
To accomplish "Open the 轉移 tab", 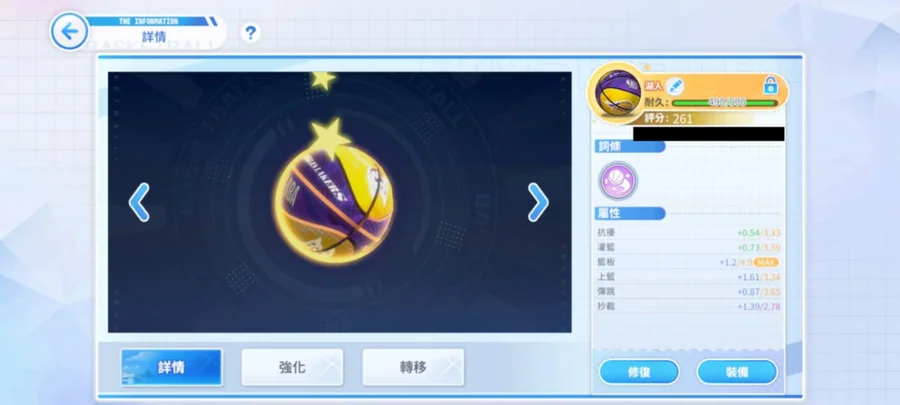I will (413, 367).
